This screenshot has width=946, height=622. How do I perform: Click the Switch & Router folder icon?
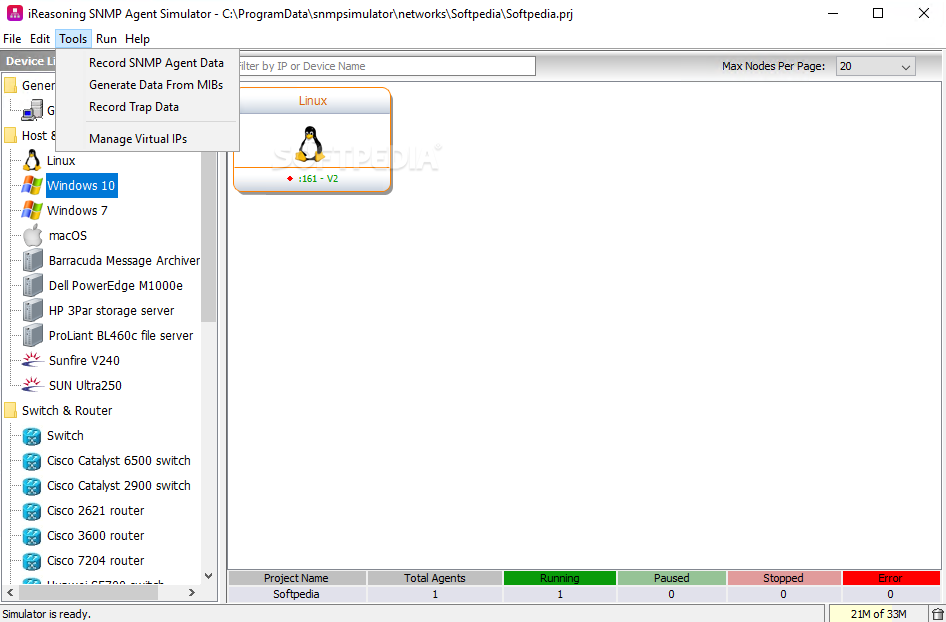pyautogui.click(x=10, y=411)
